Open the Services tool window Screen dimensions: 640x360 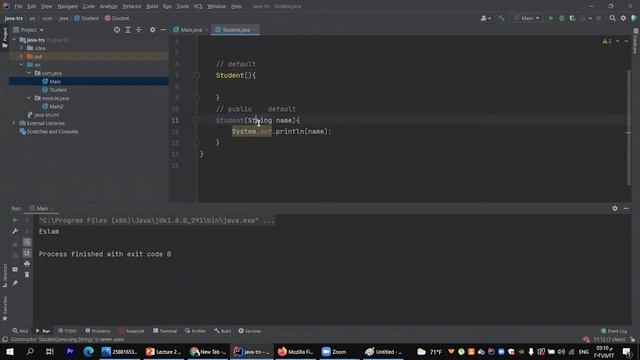250,331
